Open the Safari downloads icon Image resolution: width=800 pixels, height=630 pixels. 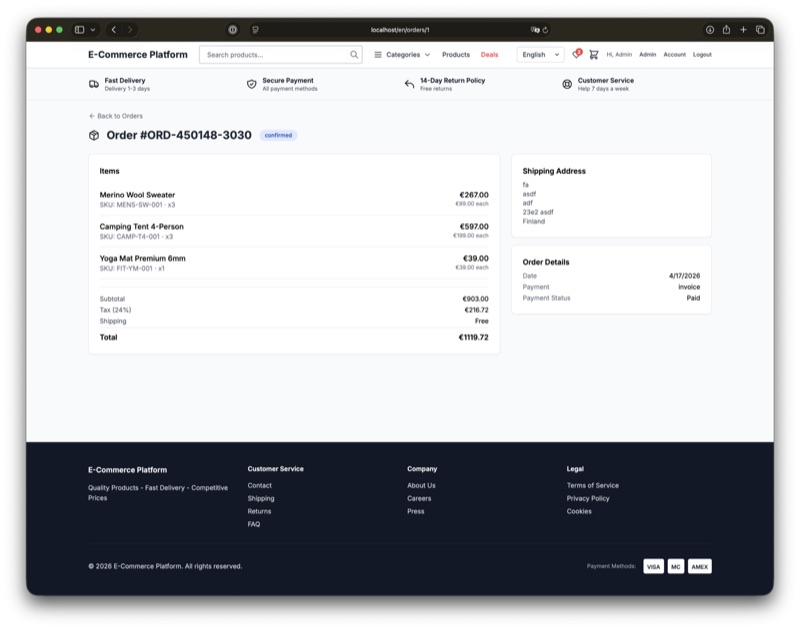pyautogui.click(x=710, y=30)
